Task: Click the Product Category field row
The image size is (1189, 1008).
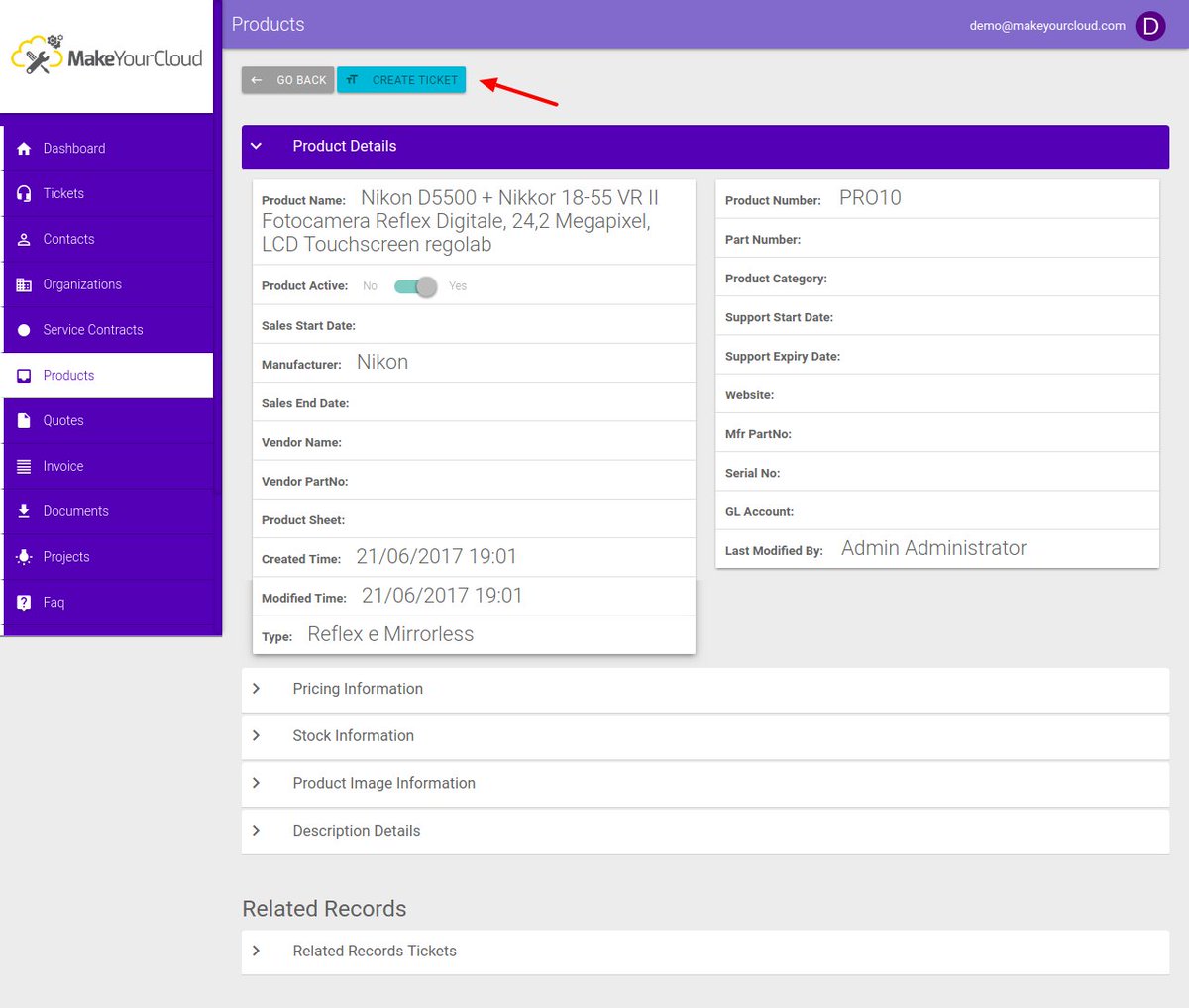Action: click(x=937, y=279)
